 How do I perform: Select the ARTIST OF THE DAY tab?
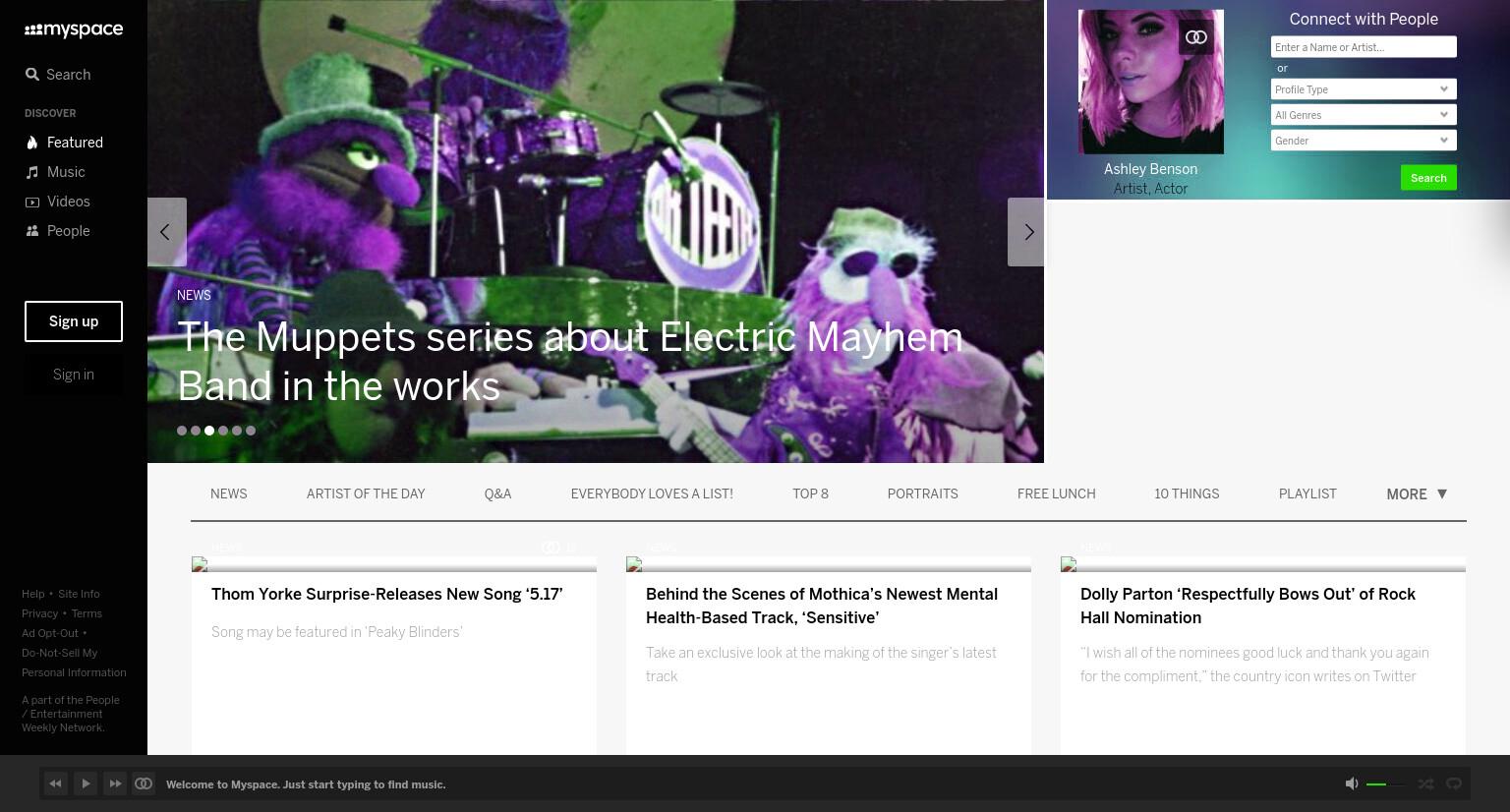pos(366,494)
